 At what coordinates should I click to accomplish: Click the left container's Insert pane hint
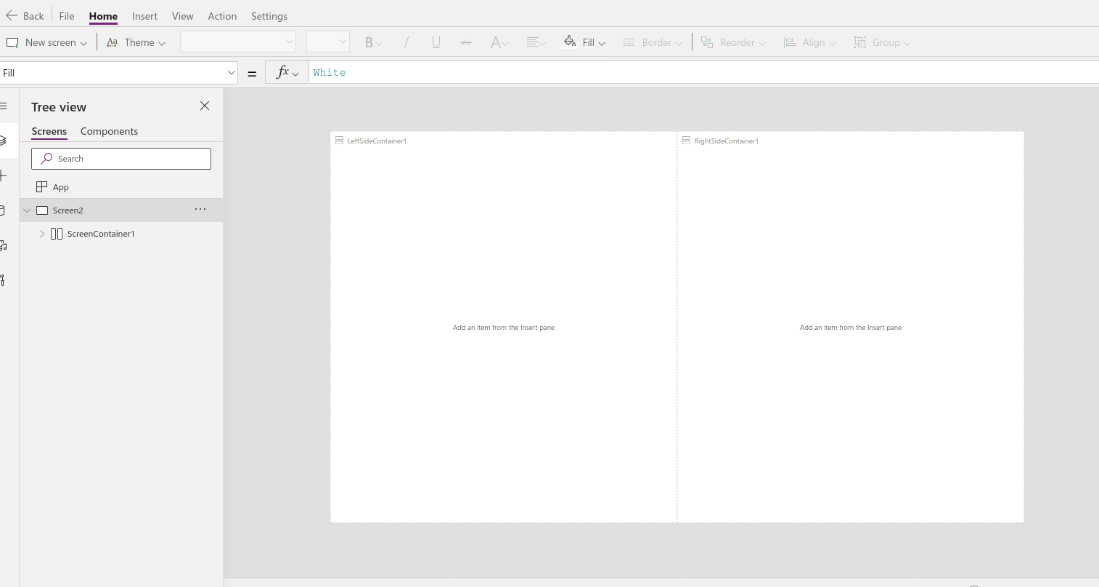[504, 328]
